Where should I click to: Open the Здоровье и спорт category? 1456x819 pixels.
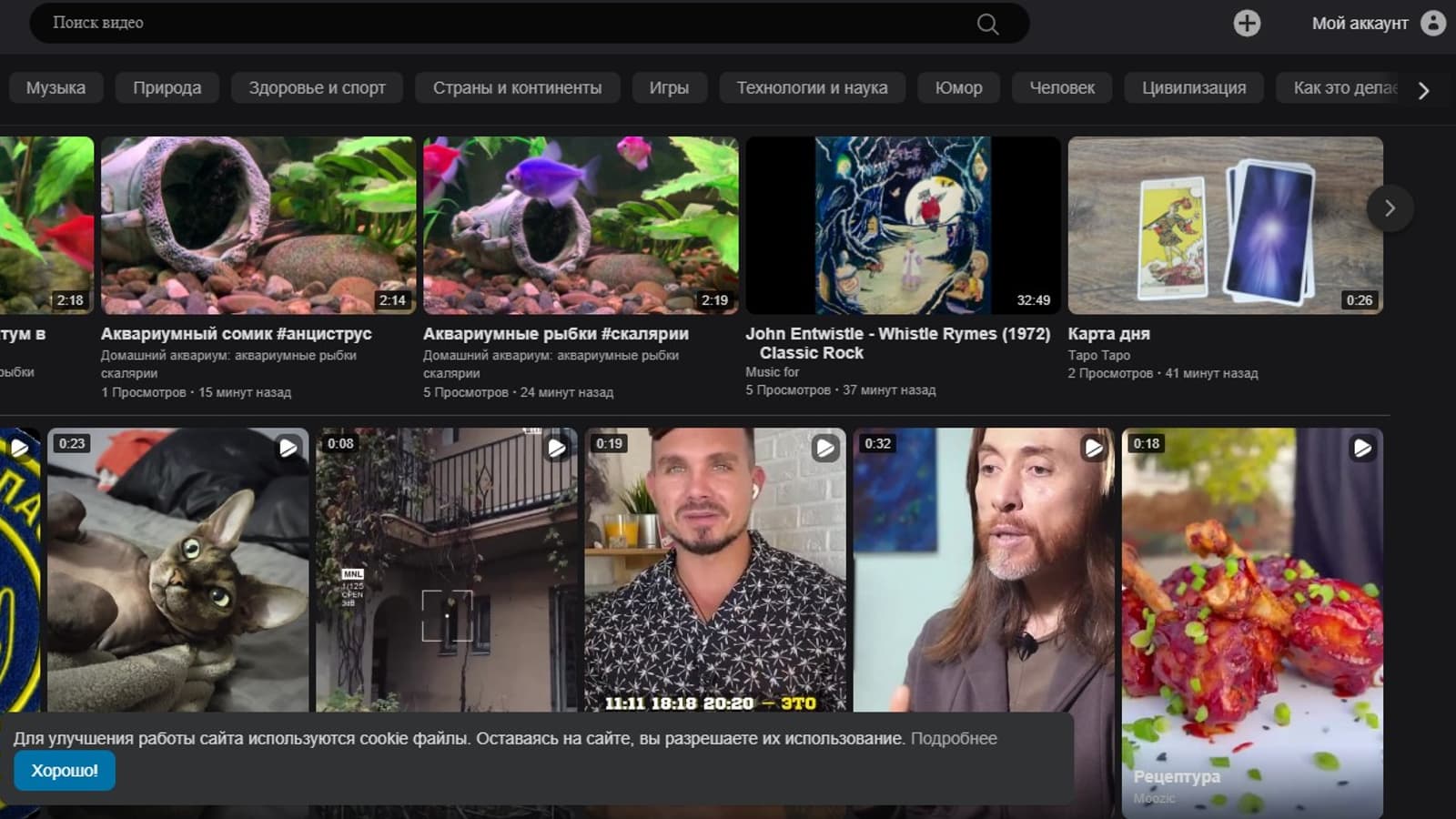click(x=318, y=88)
